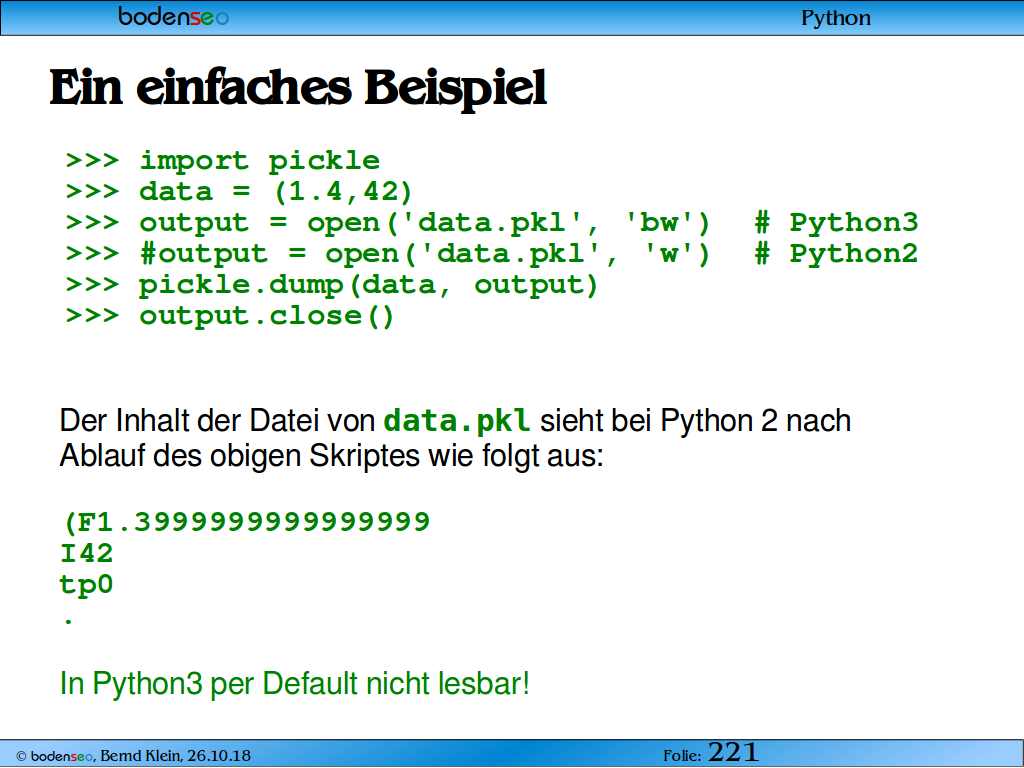Screen dimensions: 1024x768
Task: Click the bodenseo logo in header
Action: [x=173, y=16]
